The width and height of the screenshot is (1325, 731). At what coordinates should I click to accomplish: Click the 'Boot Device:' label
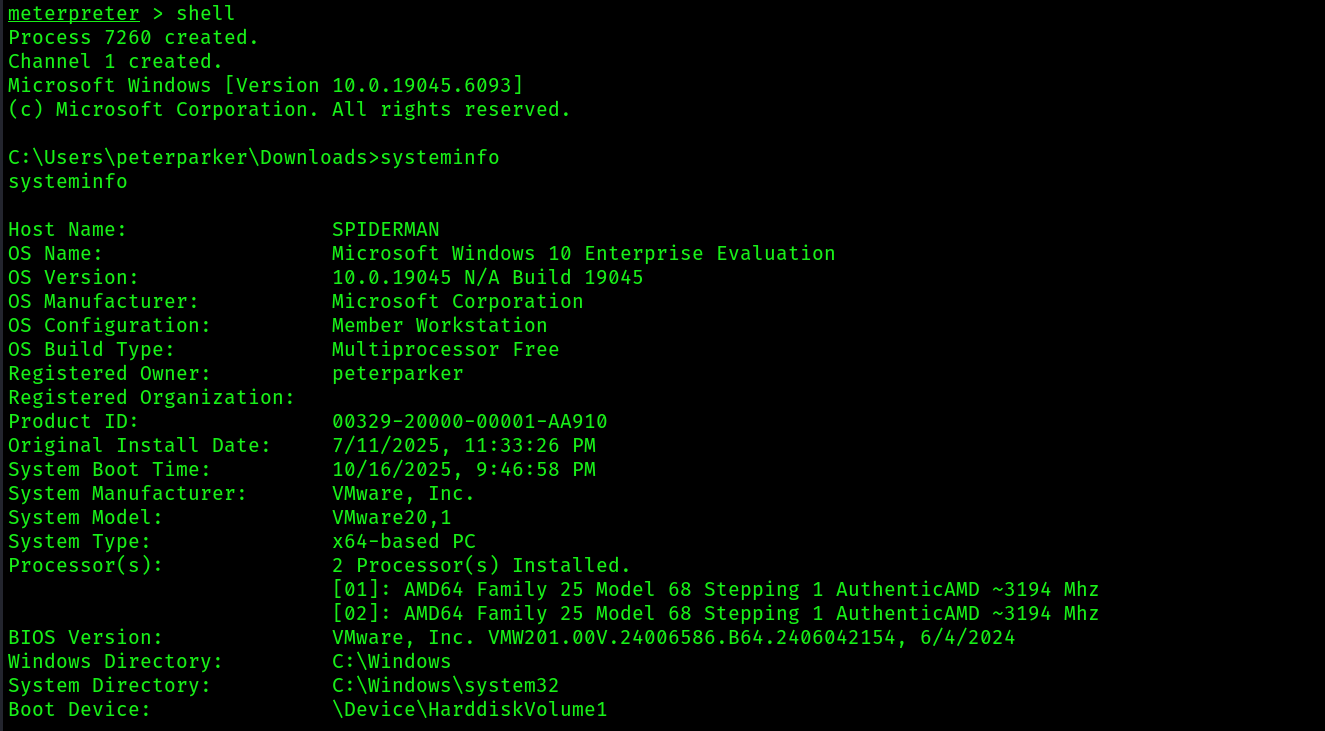click(x=80, y=710)
